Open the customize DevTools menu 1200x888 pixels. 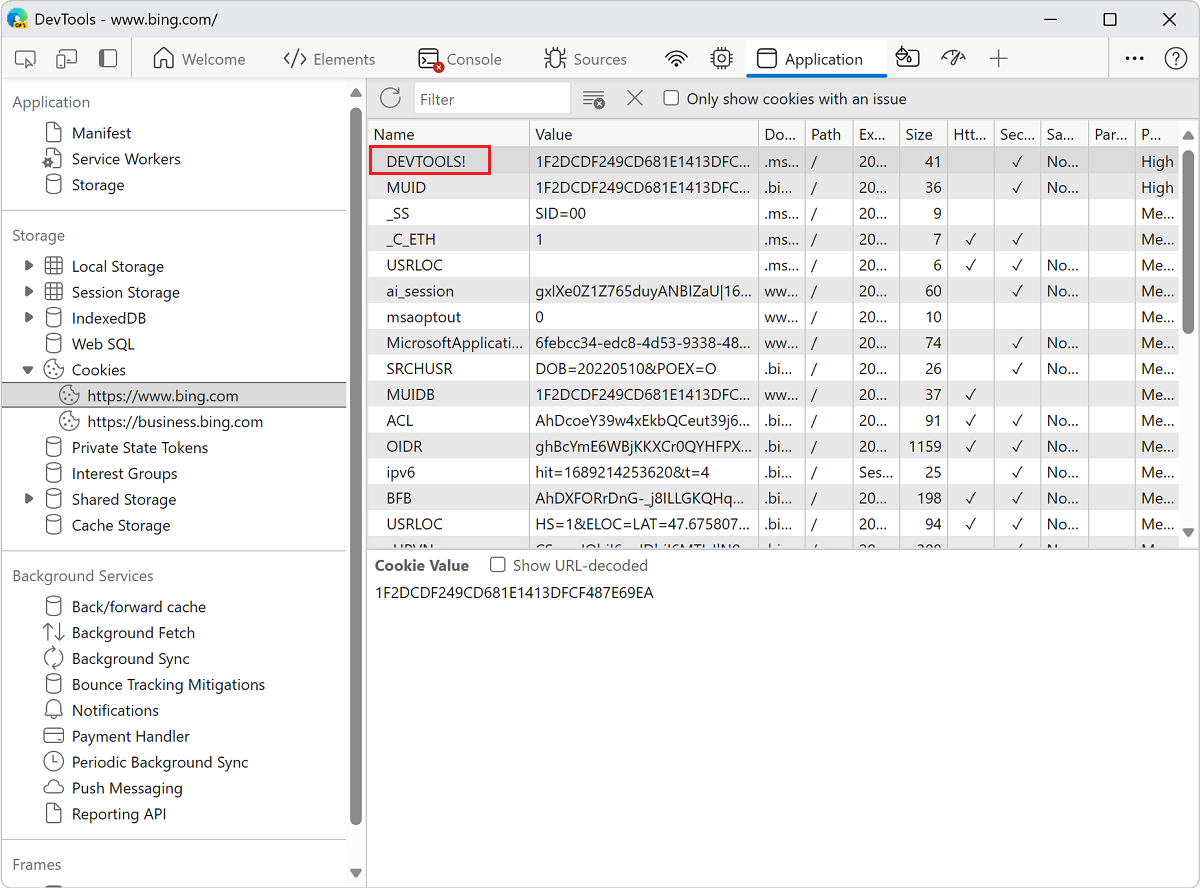(1134, 58)
